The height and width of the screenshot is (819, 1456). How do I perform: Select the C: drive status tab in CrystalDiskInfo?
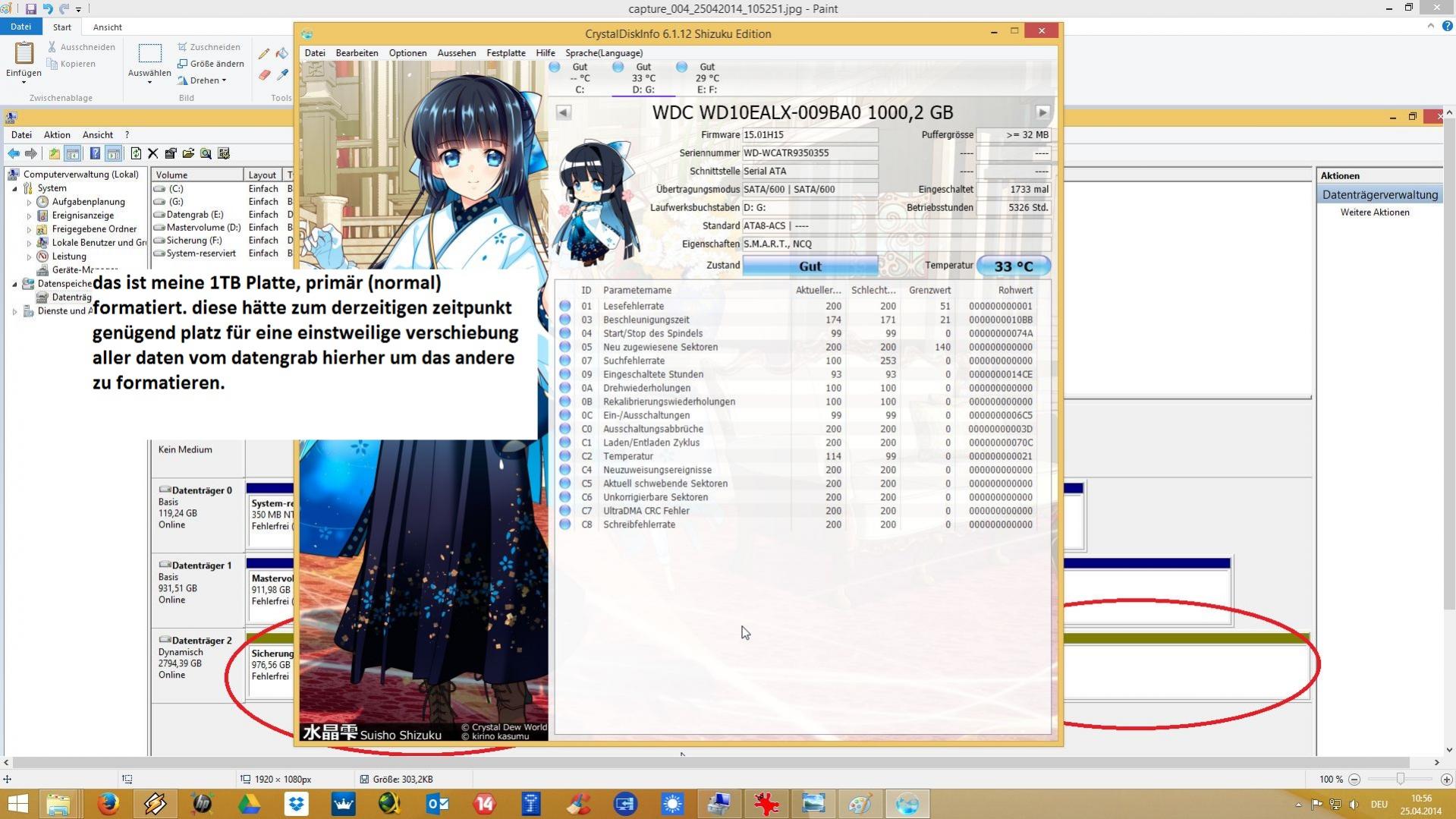(x=580, y=78)
